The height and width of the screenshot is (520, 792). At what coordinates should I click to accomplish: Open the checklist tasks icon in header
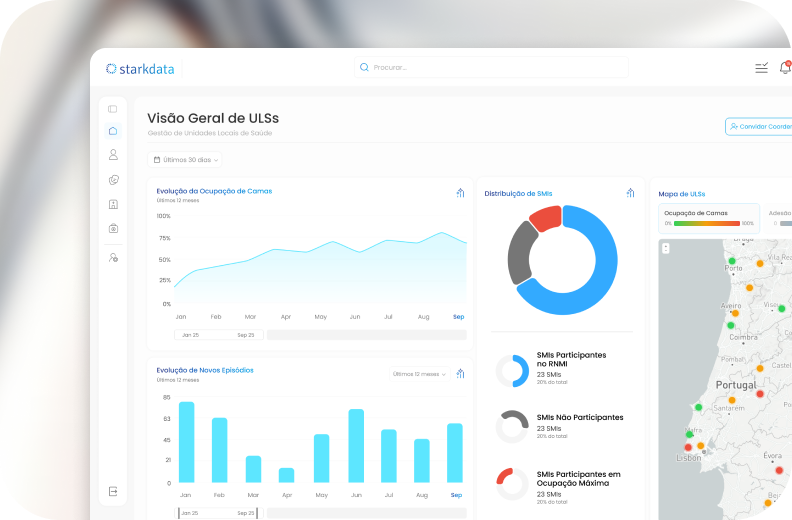[761, 68]
